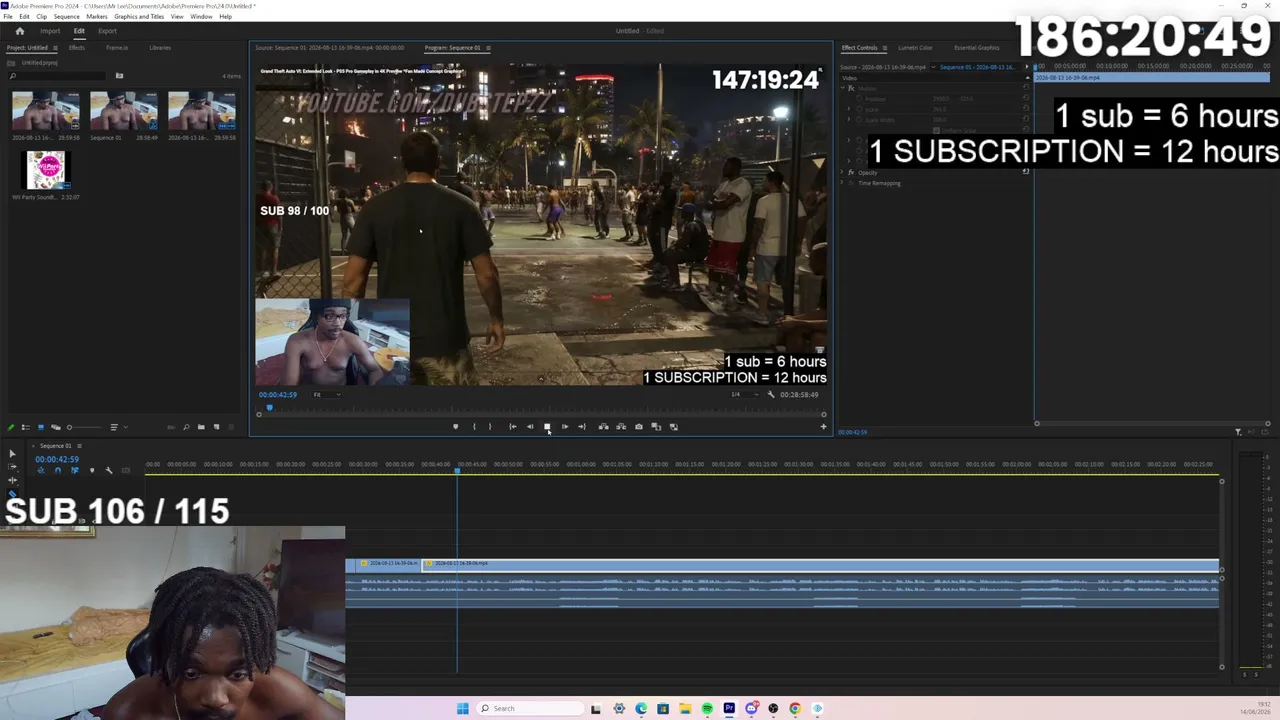This screenshot has width=1280, height=720.
Task: Click the Mark Out button
Action: click(x=490, y=427)
